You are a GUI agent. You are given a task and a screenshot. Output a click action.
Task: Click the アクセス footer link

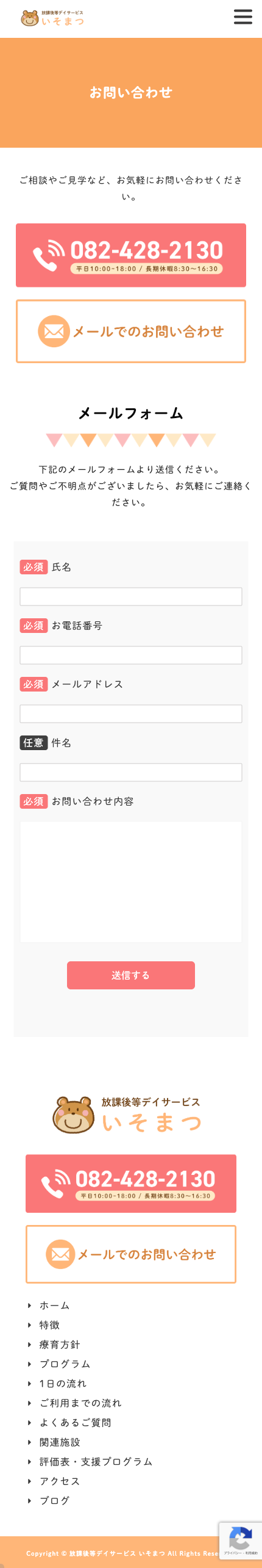click(x=60, y=1481)
